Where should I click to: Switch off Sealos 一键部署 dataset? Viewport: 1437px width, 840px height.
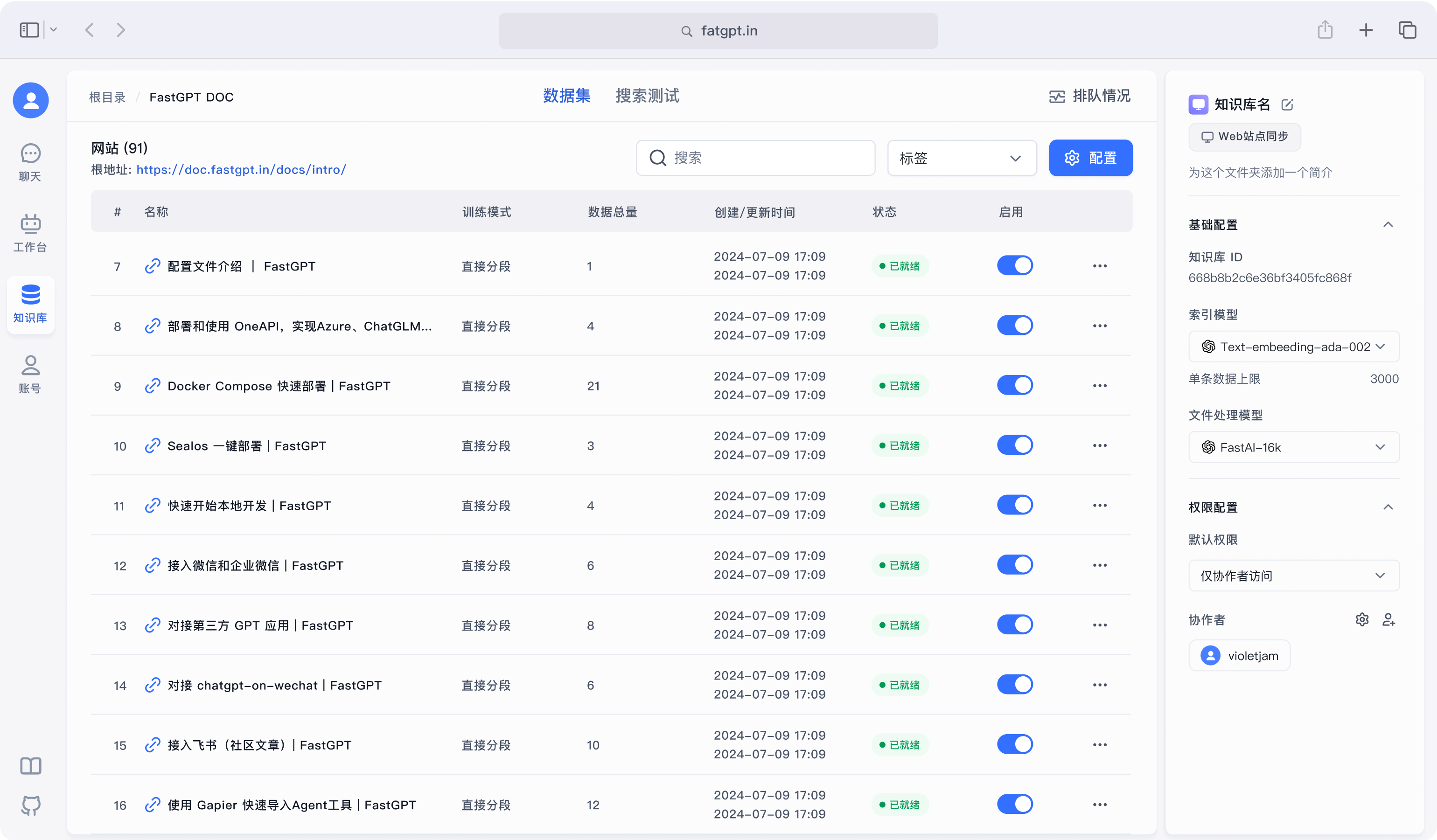[x=1015, y=445]
